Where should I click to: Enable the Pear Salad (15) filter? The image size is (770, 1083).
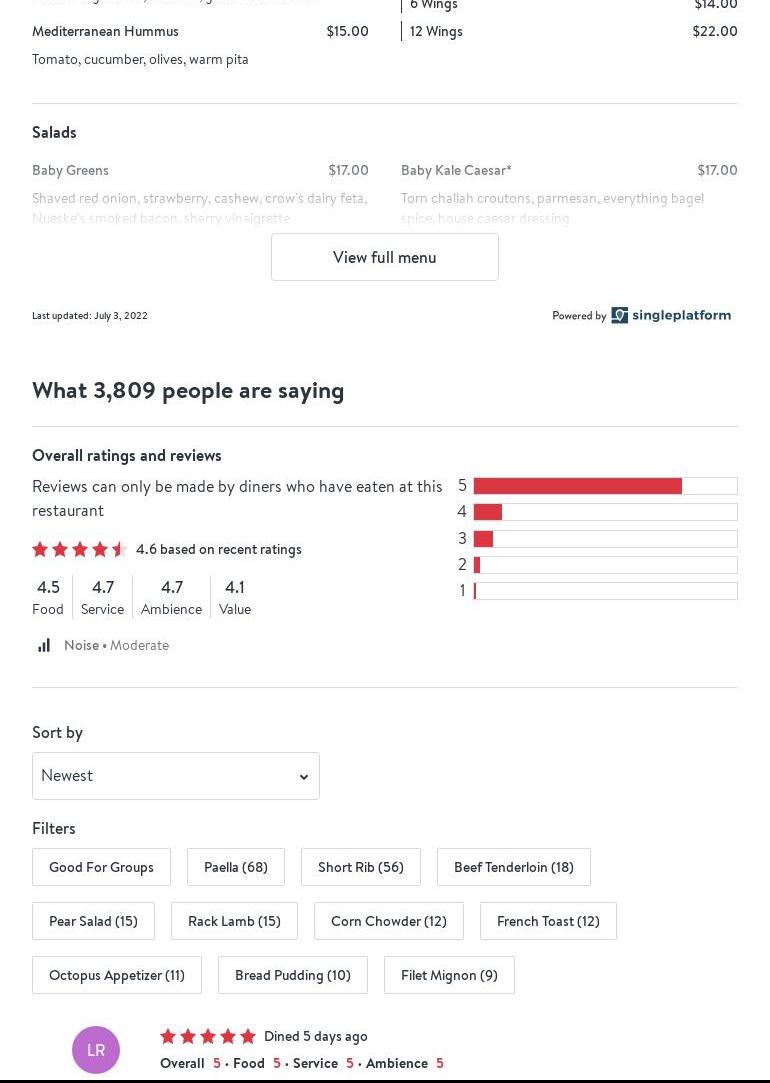tap(93, 921)
